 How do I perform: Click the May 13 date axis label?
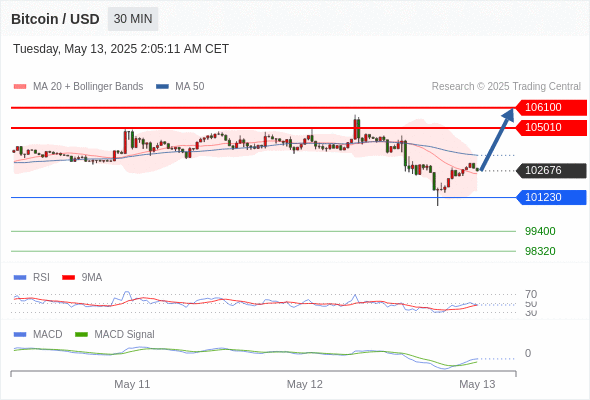click(x=477, y=384)
